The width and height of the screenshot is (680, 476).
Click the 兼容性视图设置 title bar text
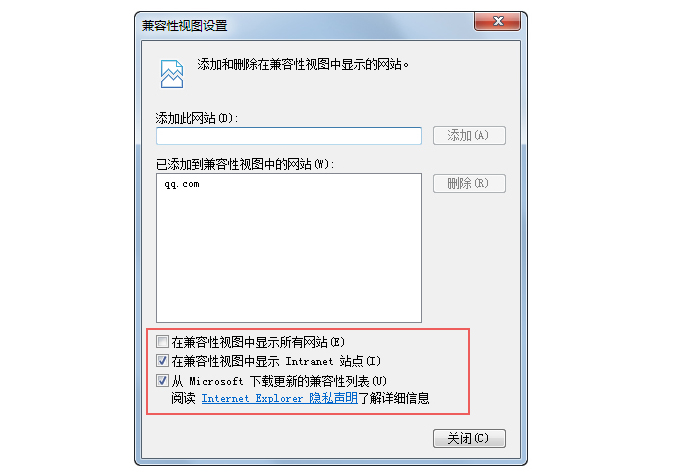click(185, 26)
